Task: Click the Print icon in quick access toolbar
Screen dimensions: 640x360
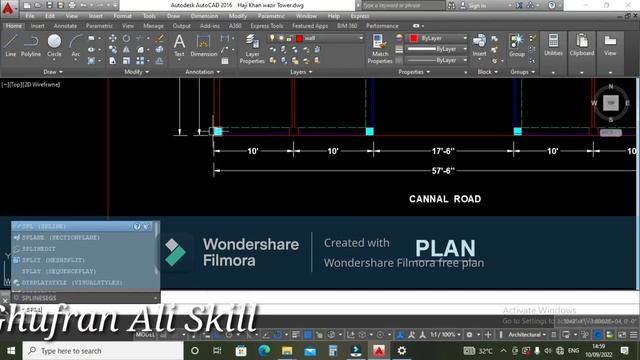Action: point(72,5)
